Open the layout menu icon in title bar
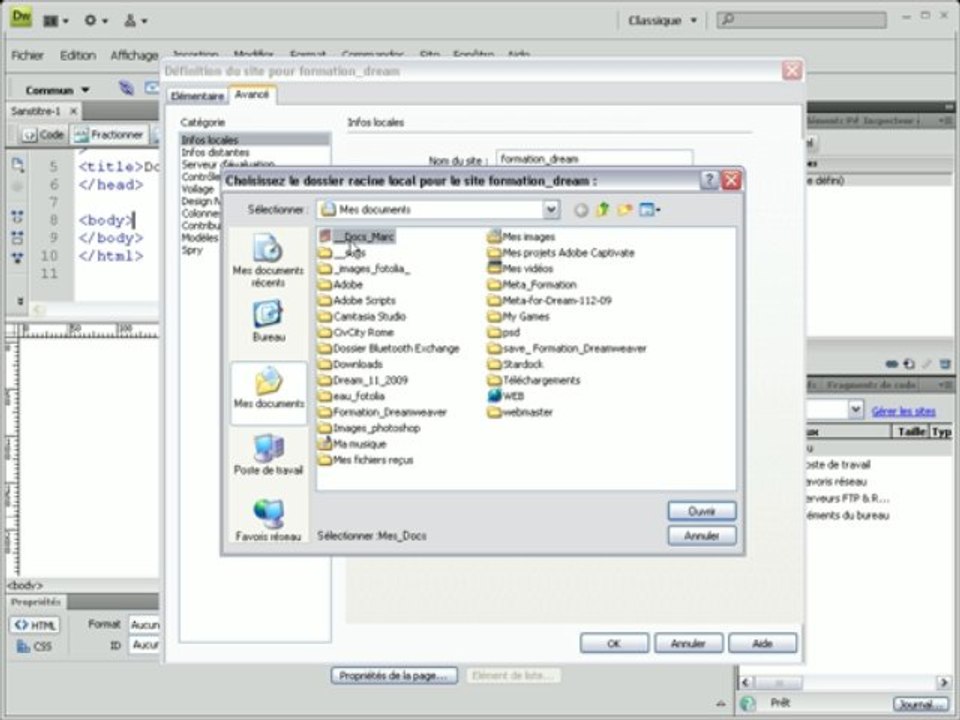 [x=55, y=21]
